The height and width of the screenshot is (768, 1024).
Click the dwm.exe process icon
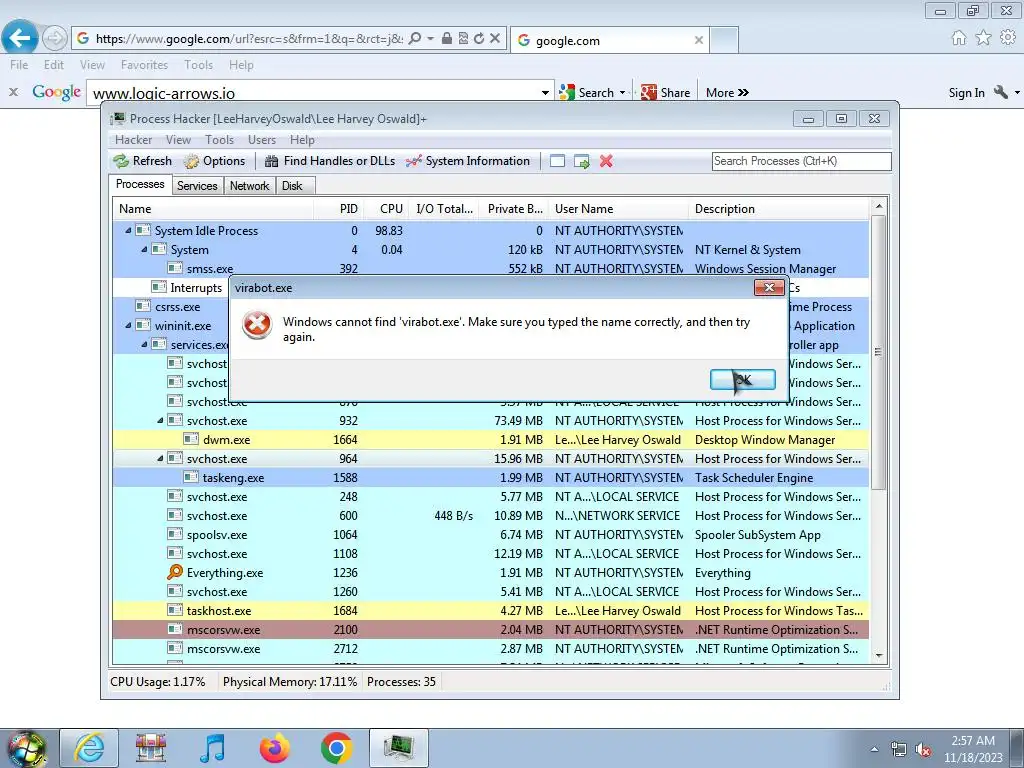191,440
